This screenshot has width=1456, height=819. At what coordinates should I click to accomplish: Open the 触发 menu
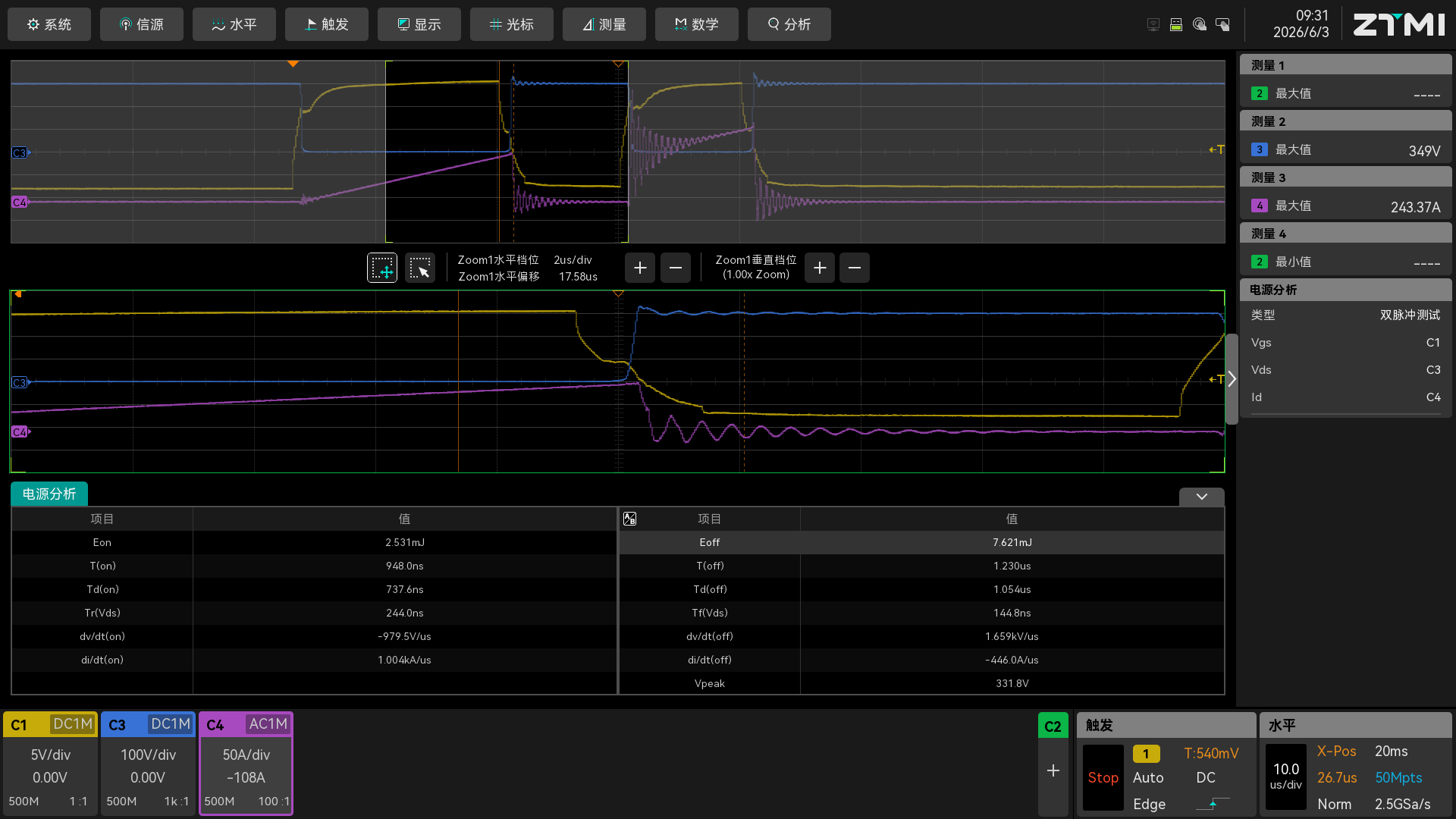[x=327, y=24]
